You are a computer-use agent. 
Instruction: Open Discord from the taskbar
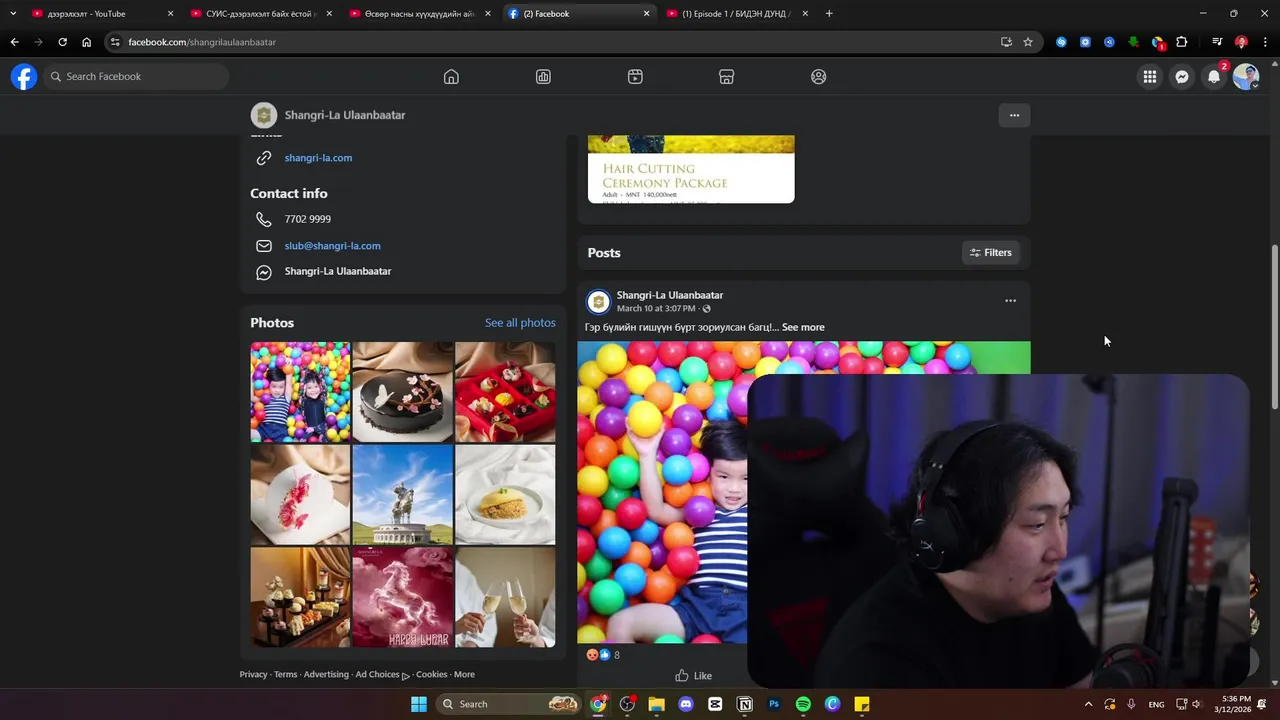coord(686,704)
